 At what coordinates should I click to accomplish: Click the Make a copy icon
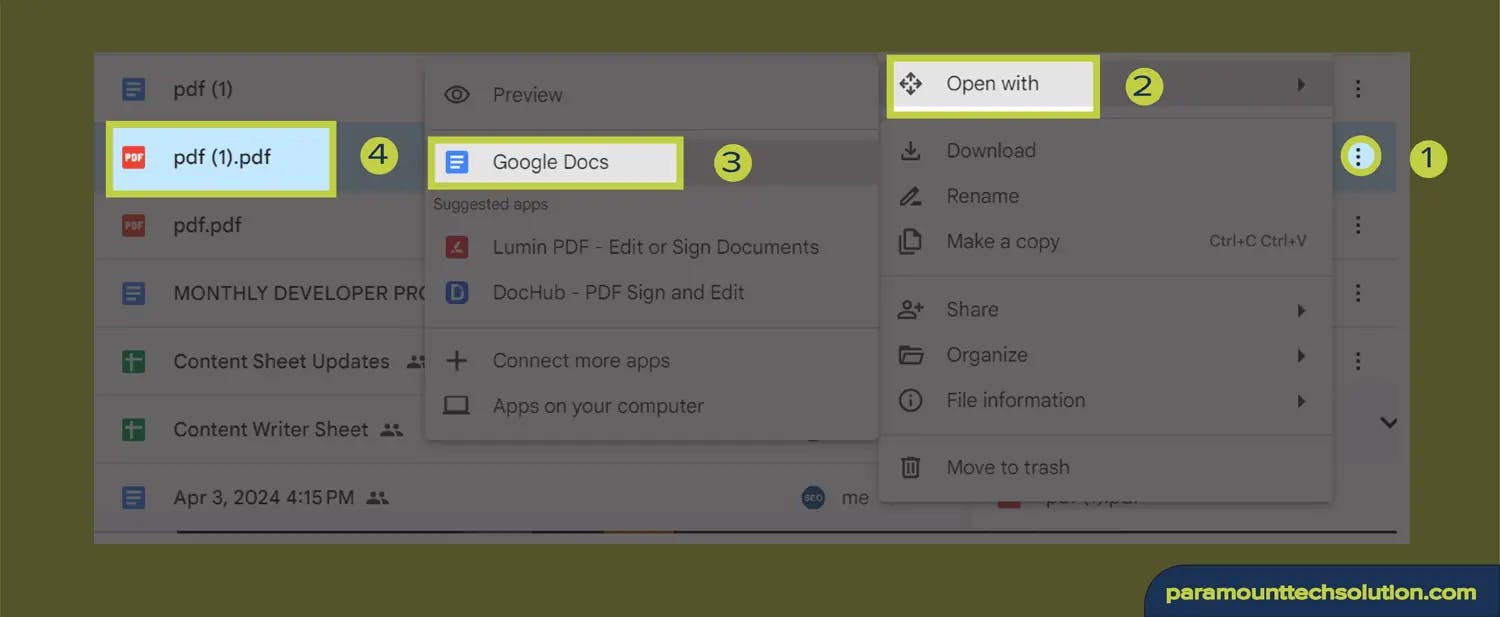911,242
